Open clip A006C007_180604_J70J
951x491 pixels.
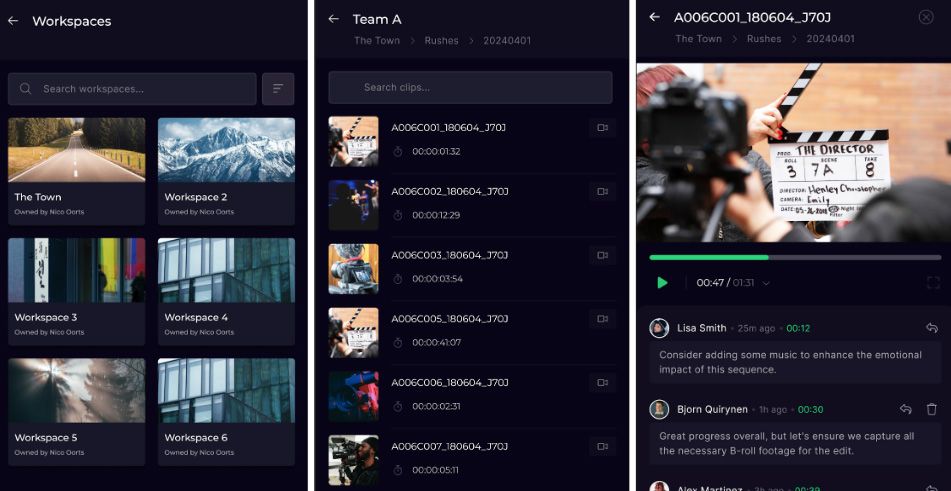(x=472, y=460)
